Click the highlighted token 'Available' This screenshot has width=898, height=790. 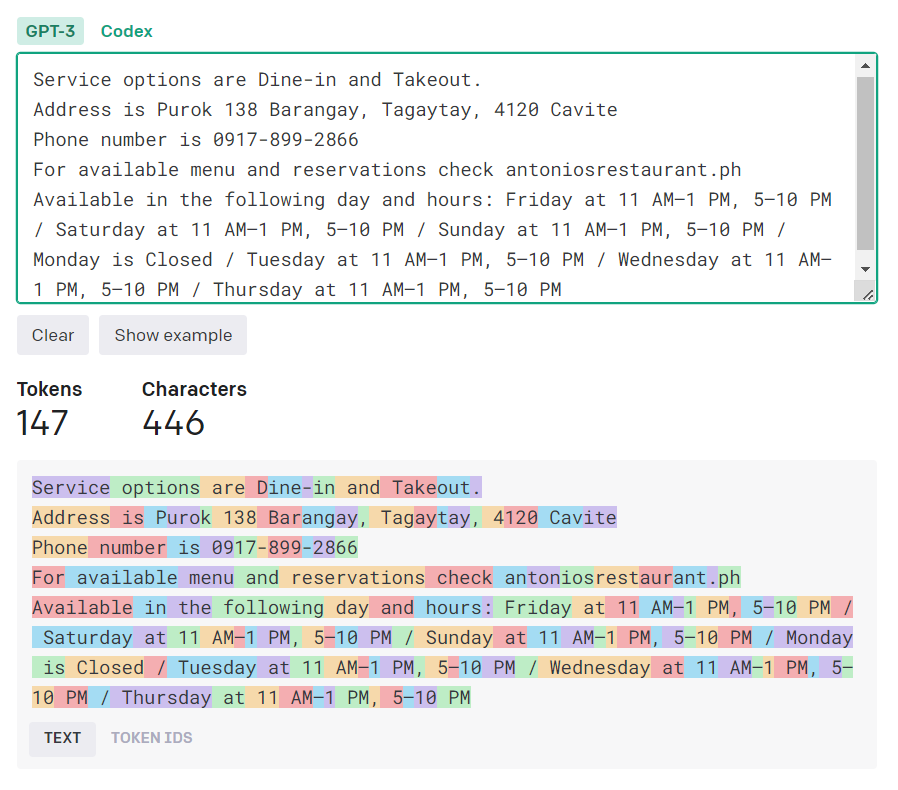point(82,607)
